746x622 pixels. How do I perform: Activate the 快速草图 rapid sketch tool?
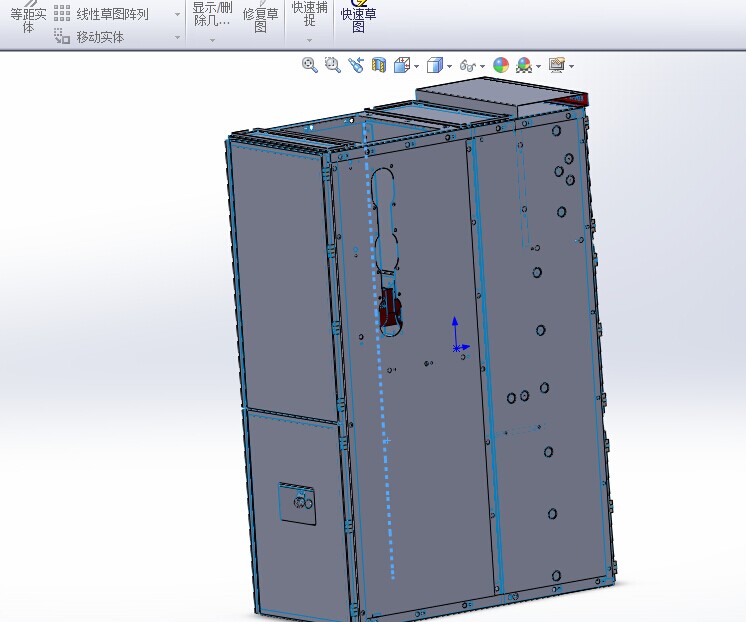[359, 17]
